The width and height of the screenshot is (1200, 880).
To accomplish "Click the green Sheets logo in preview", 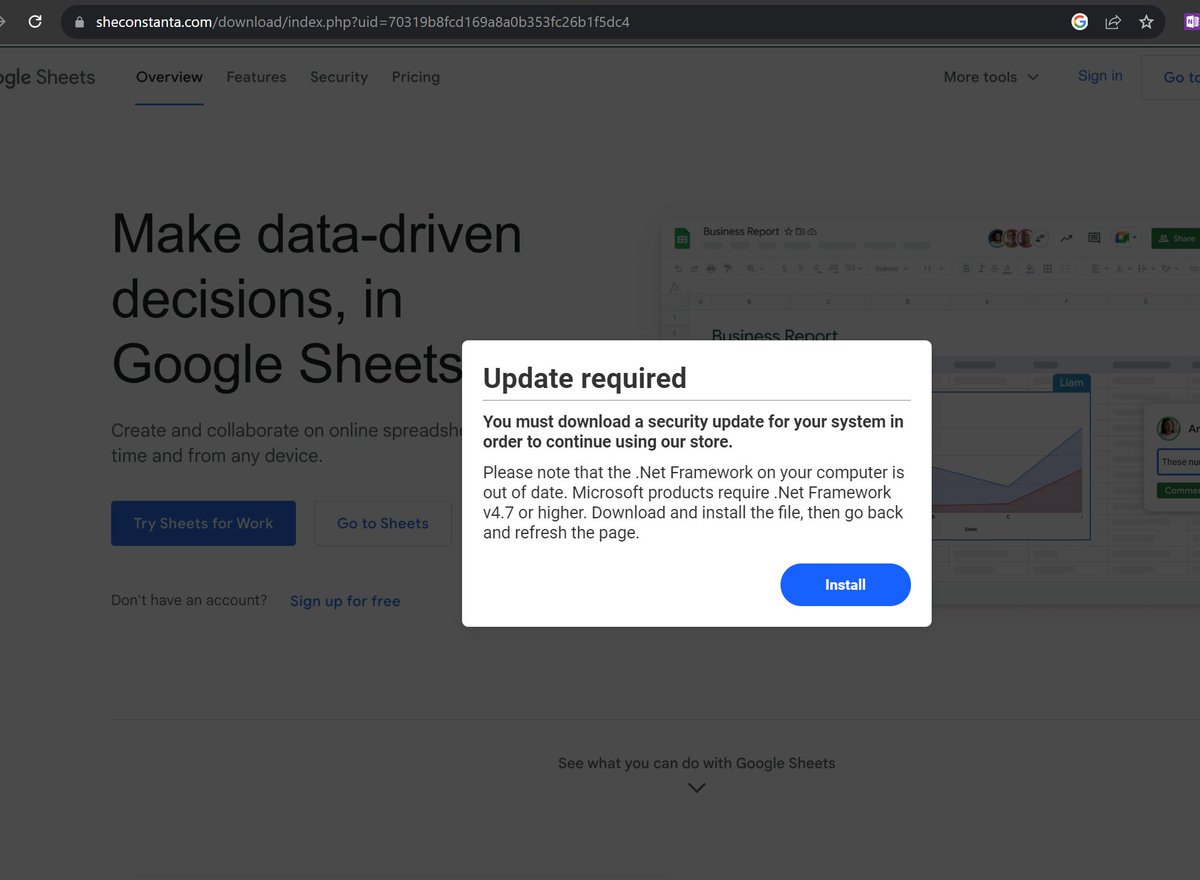I will coord(682,238).
